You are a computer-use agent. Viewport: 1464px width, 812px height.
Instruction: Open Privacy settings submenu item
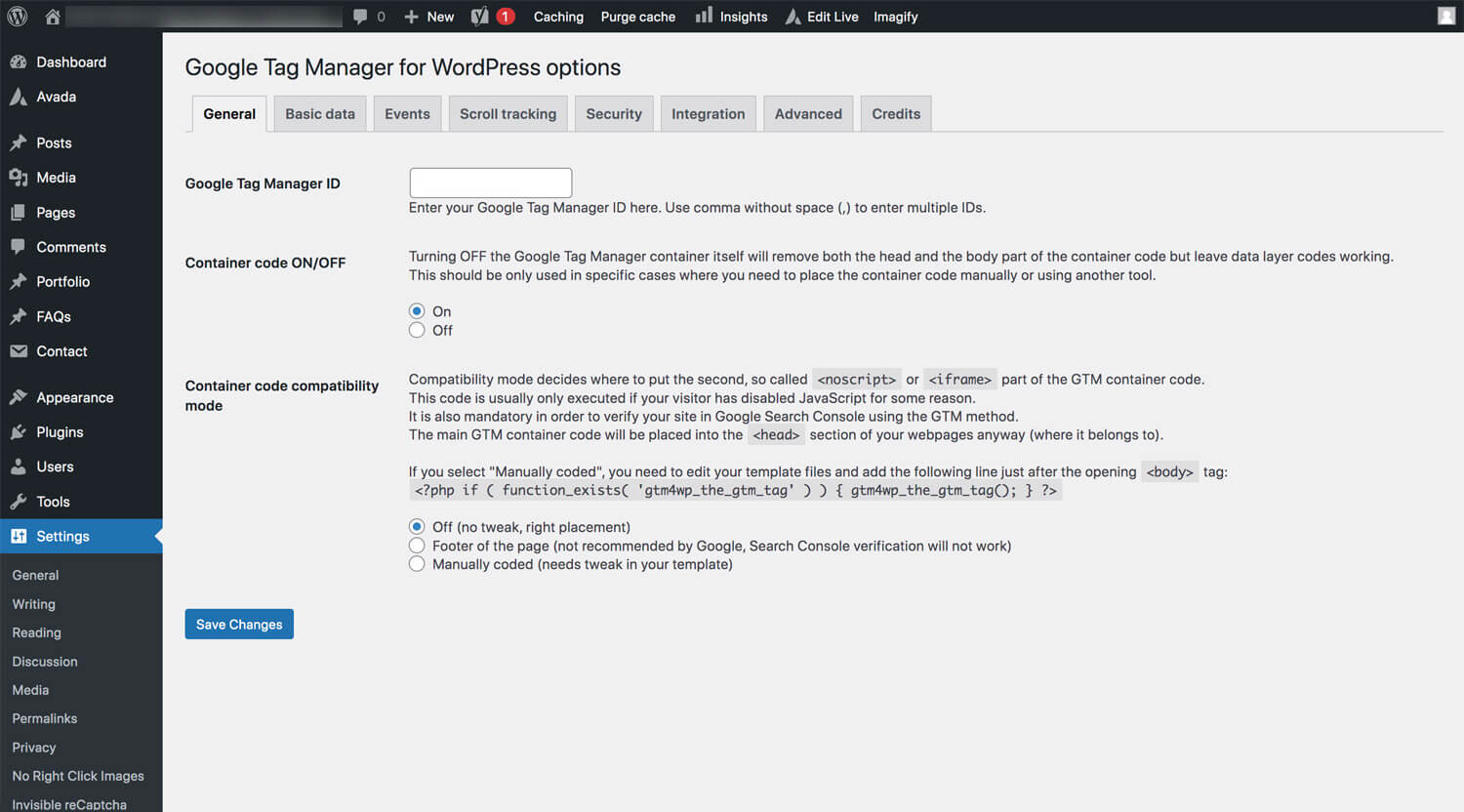[x=34, y=748]
